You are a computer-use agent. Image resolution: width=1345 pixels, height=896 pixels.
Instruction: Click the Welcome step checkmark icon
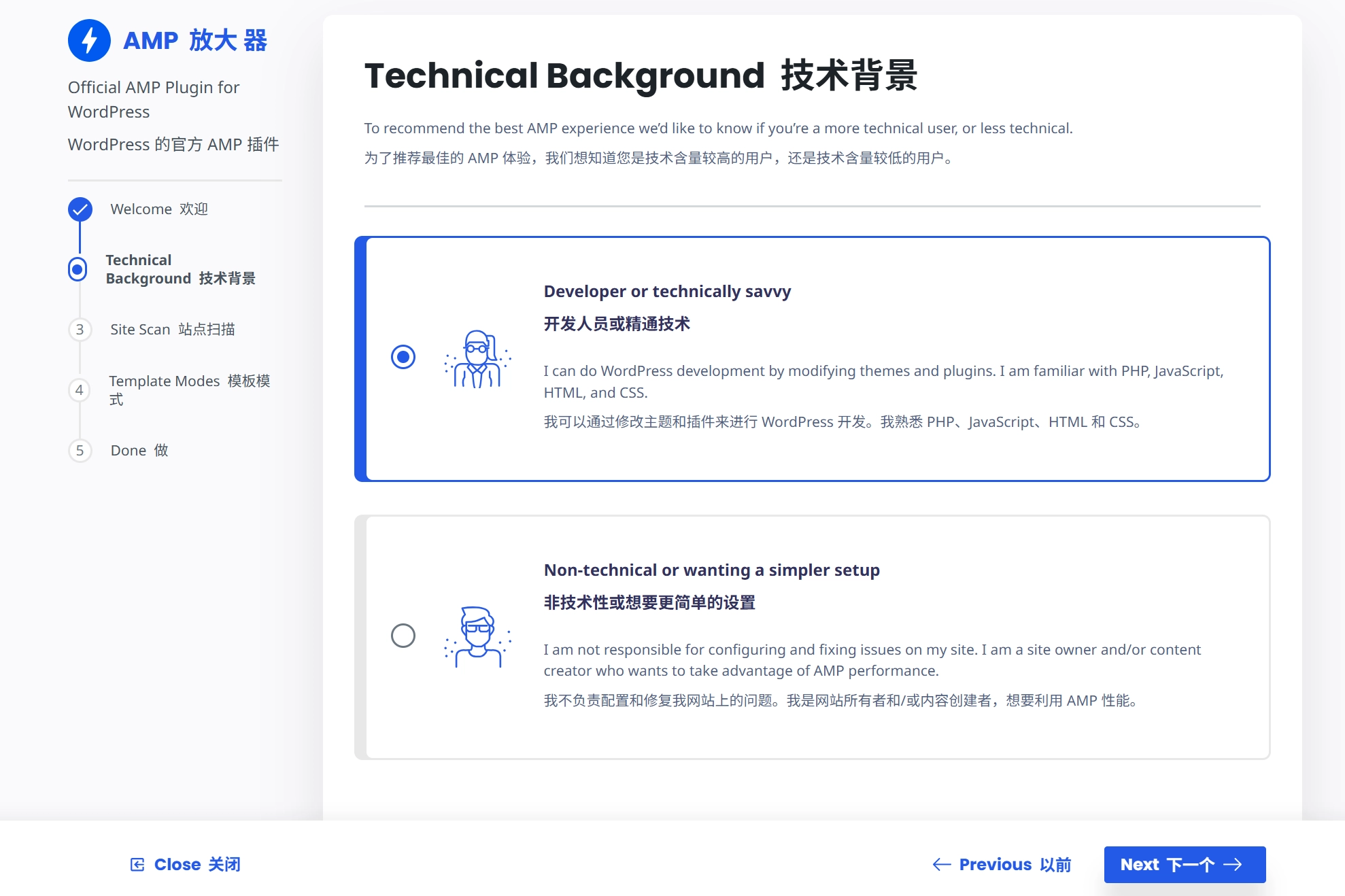click(80, 209)
